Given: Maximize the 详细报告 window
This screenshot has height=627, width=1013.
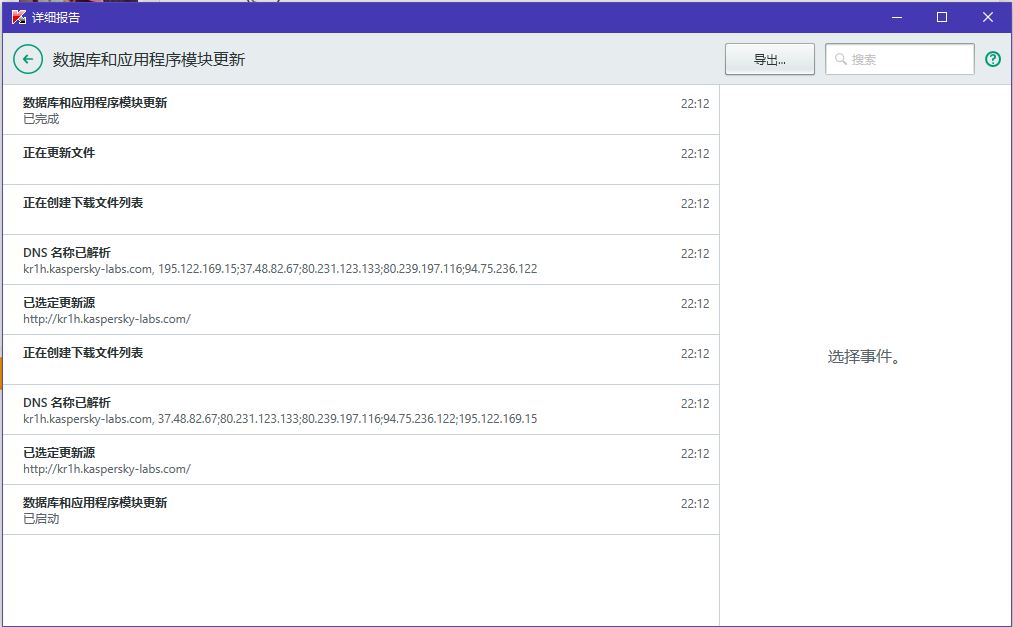Looking at the screenshot, I should point(942,17).
